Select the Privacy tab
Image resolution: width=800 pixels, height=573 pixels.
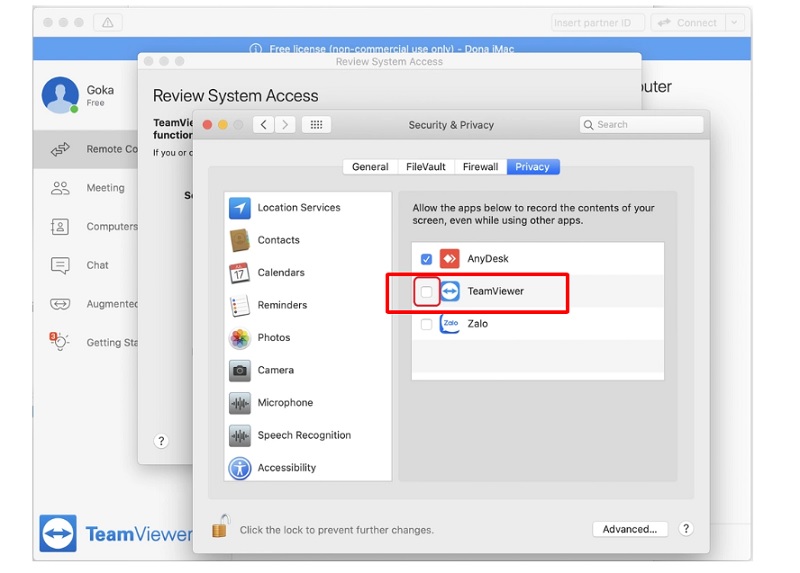click(x=533, y=167)
